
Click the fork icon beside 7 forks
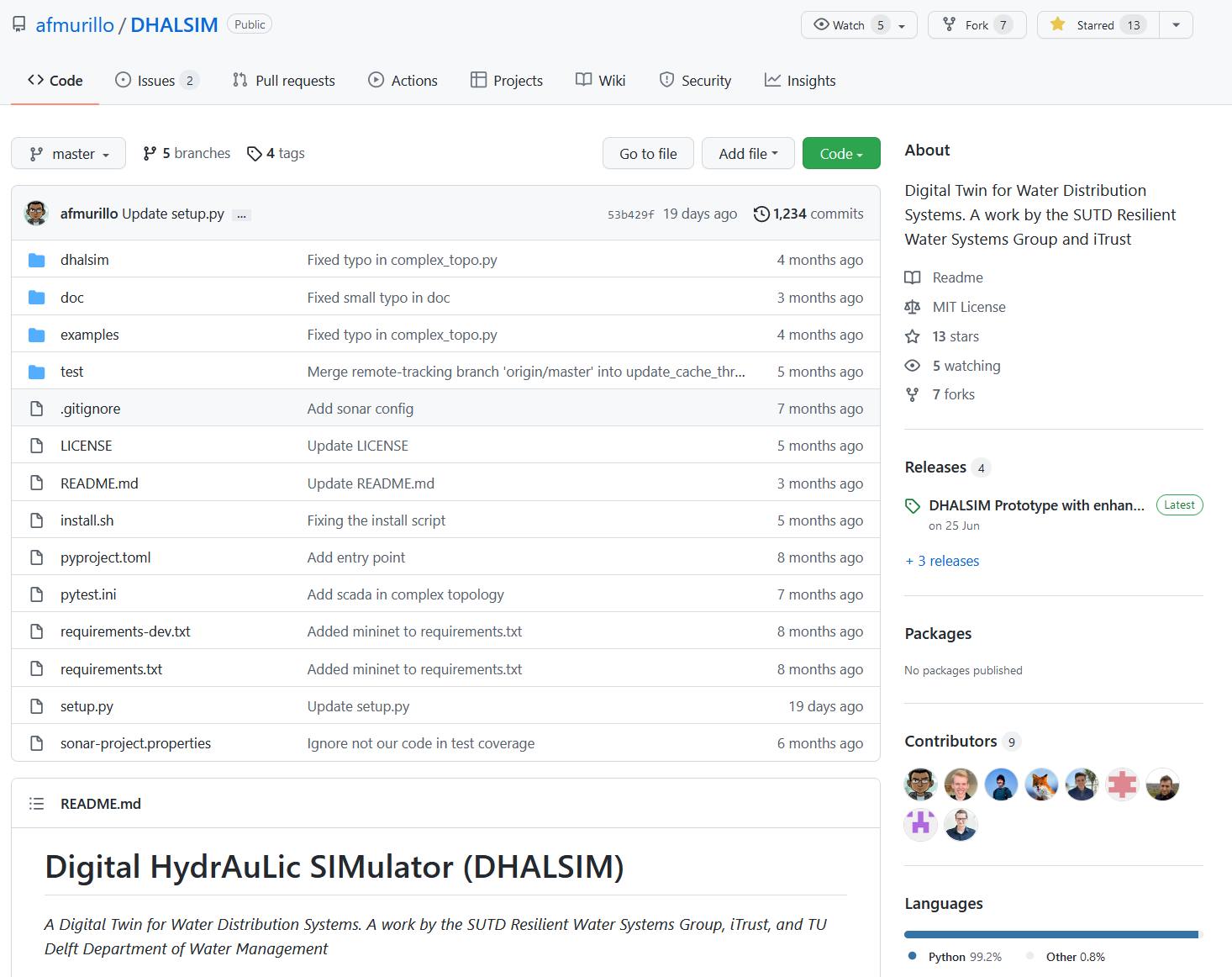click(913, 394)
